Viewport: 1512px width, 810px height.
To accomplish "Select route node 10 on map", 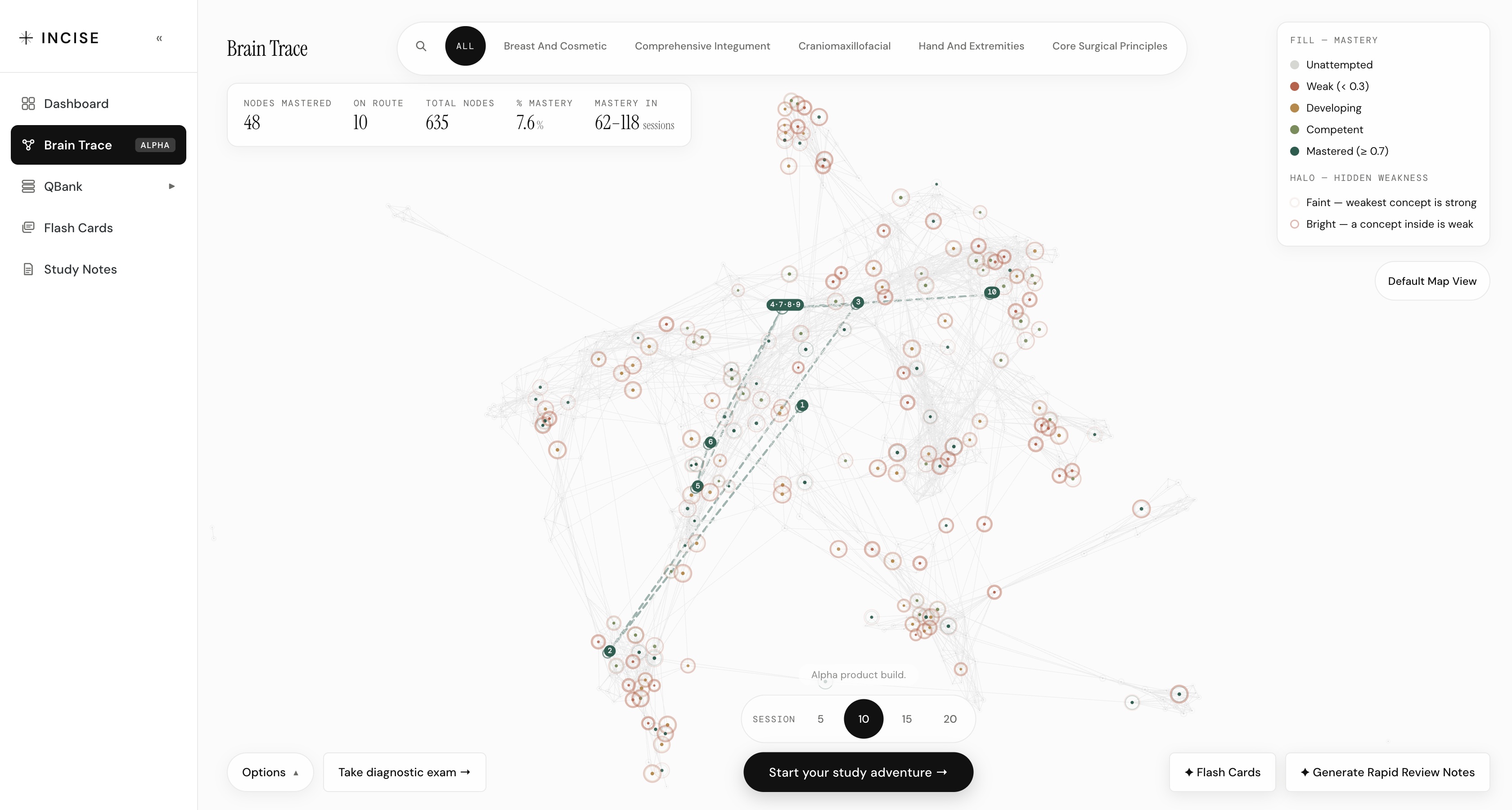I will pos(991,292).
